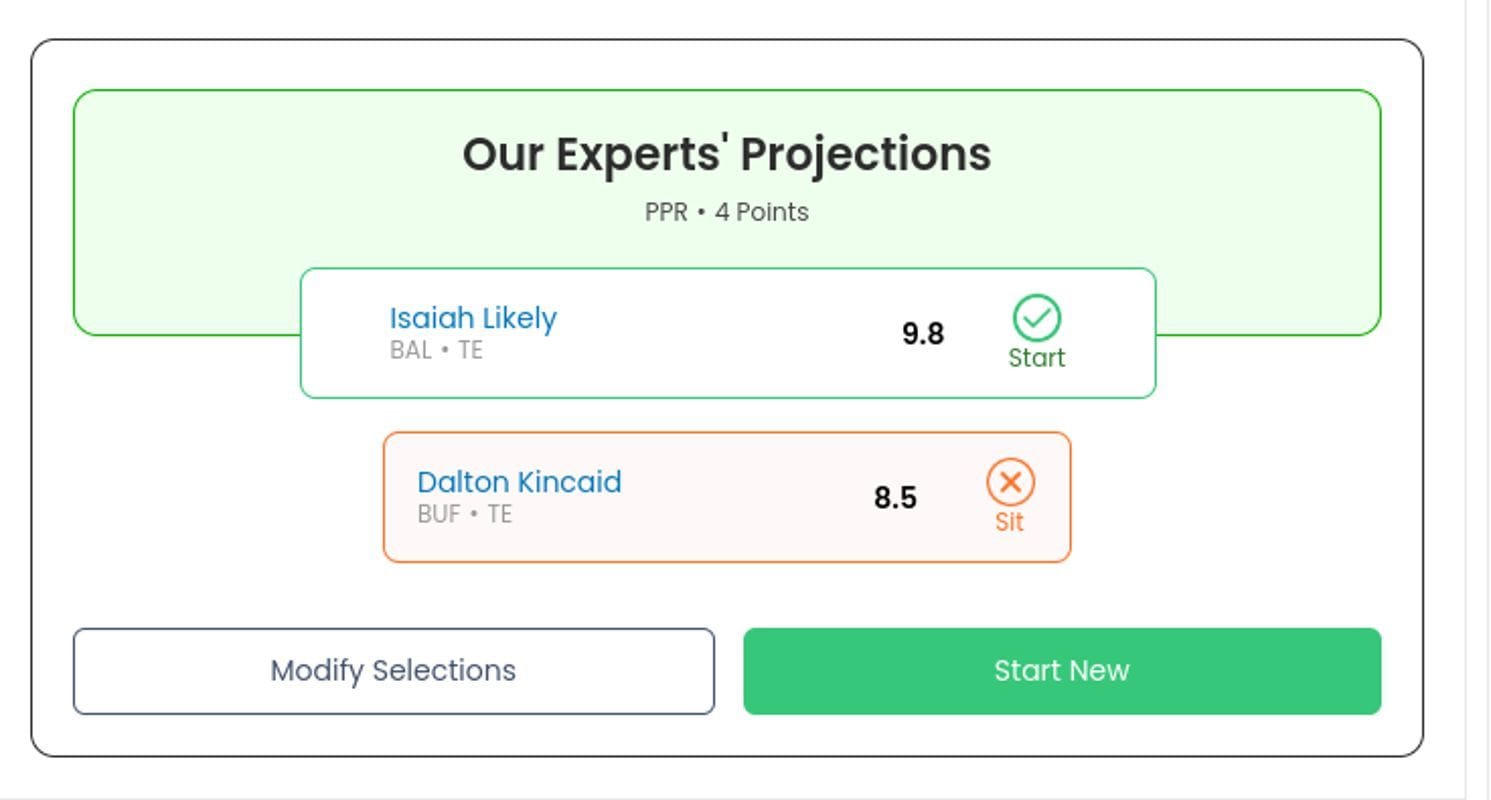Click the green Start New button

click(1062, 671)
